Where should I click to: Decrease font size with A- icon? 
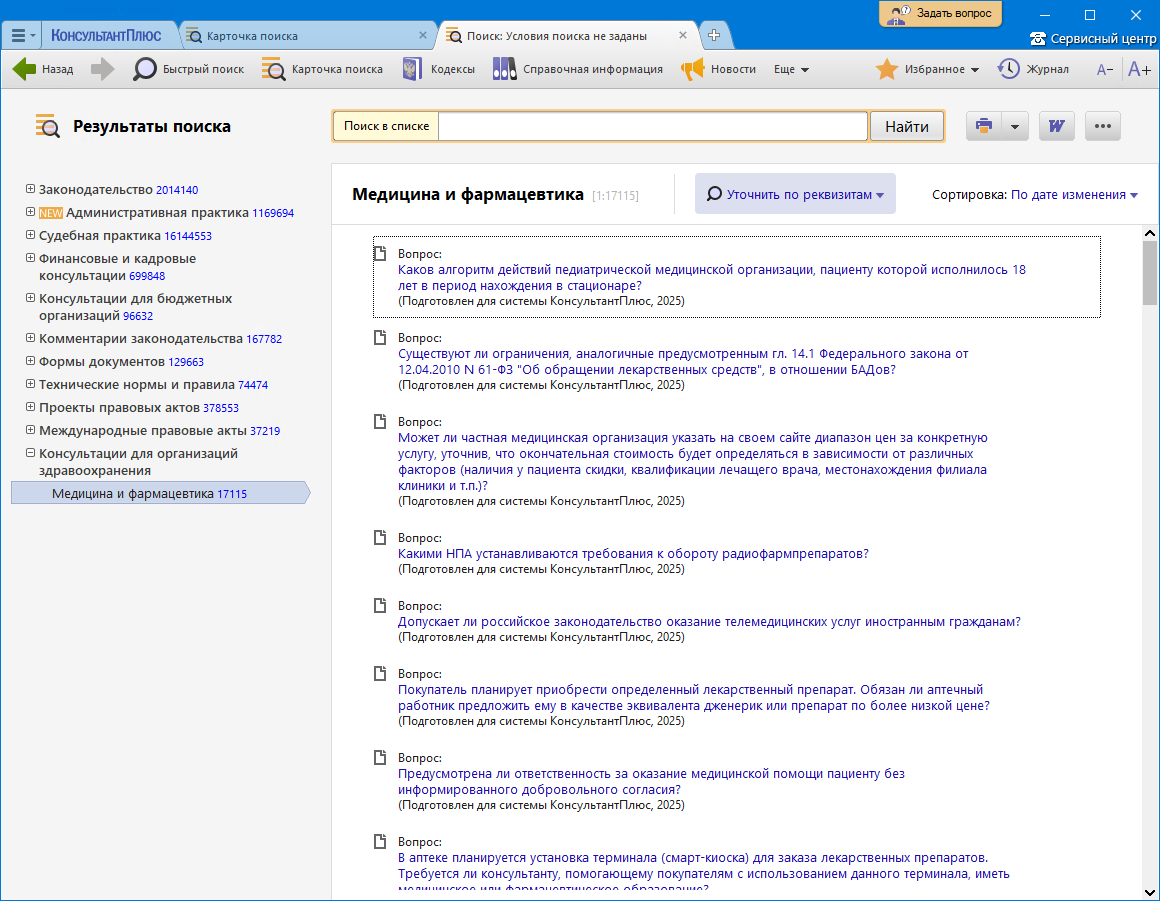(1105, 69)
